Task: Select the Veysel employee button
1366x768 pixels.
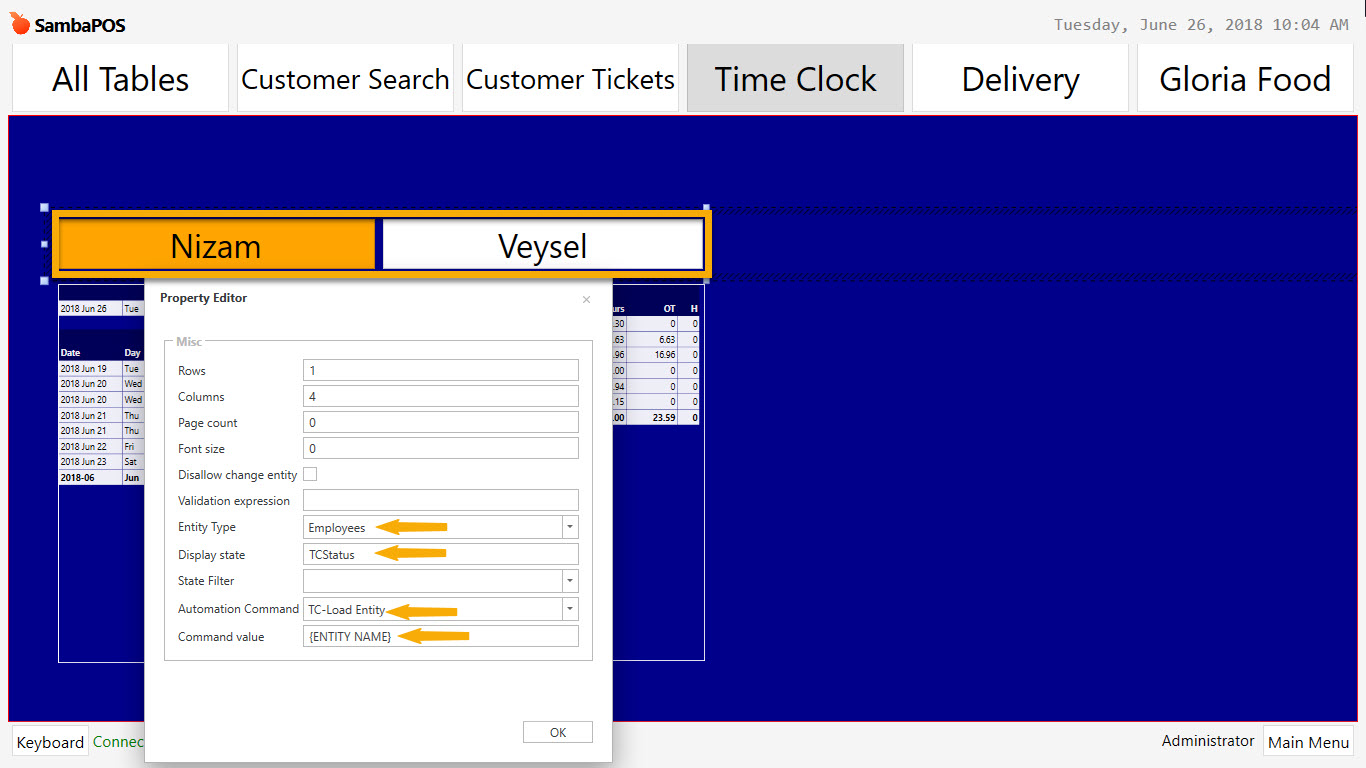Action: (x=543, y=243)
